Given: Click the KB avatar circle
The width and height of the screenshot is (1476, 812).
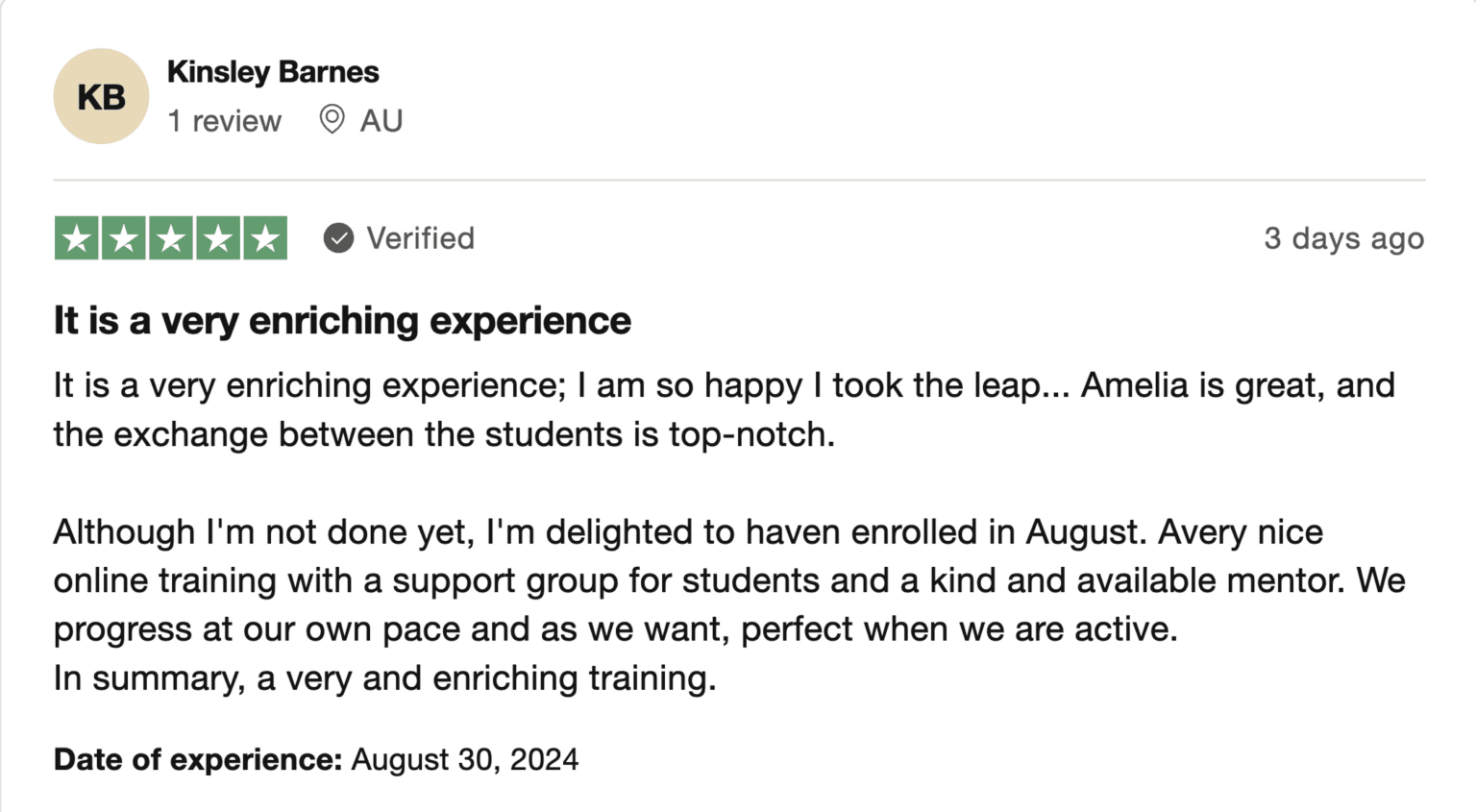Looking at the screenshot, I should pos(101,96).
